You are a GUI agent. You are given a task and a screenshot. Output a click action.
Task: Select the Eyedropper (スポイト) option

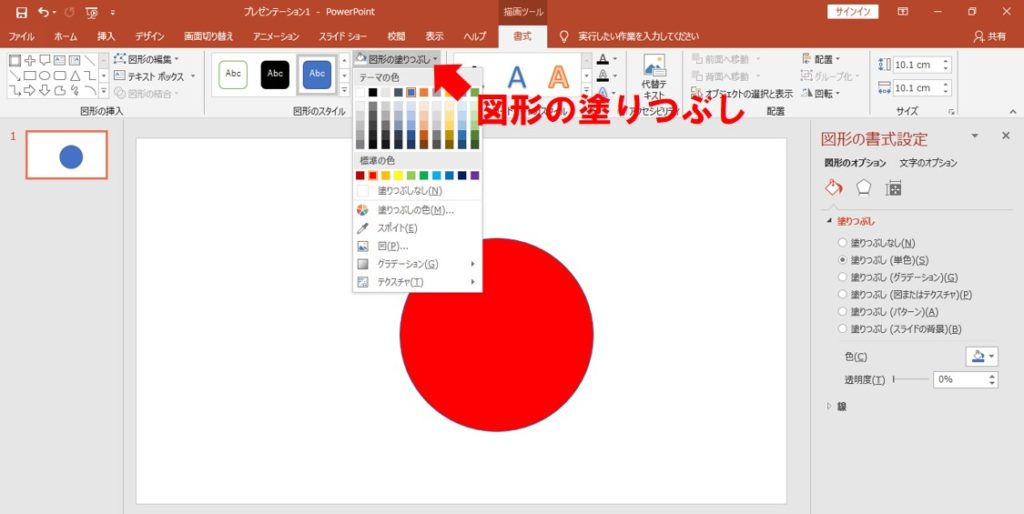pos(397,228)
